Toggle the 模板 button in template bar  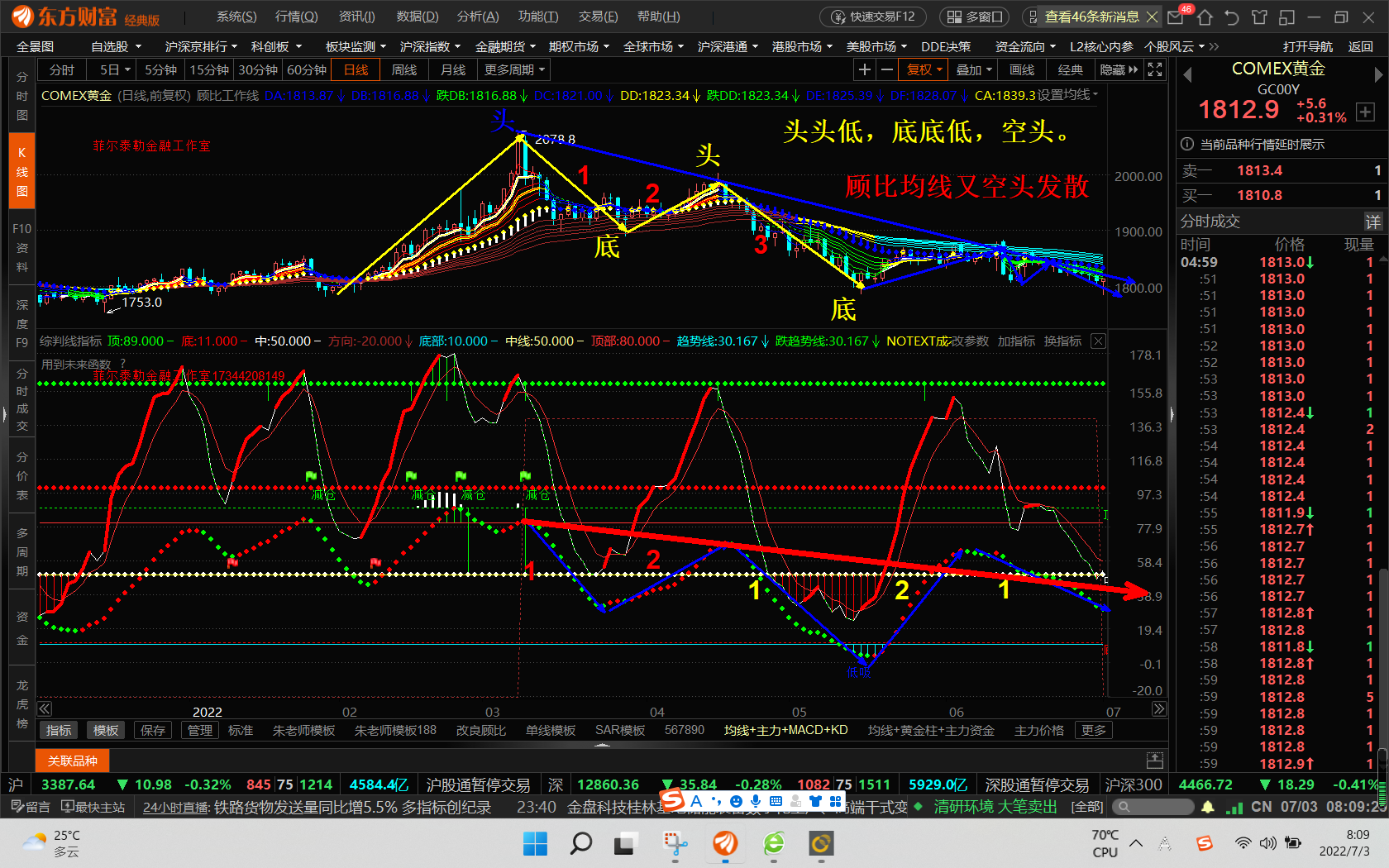(x=106, y=730)
